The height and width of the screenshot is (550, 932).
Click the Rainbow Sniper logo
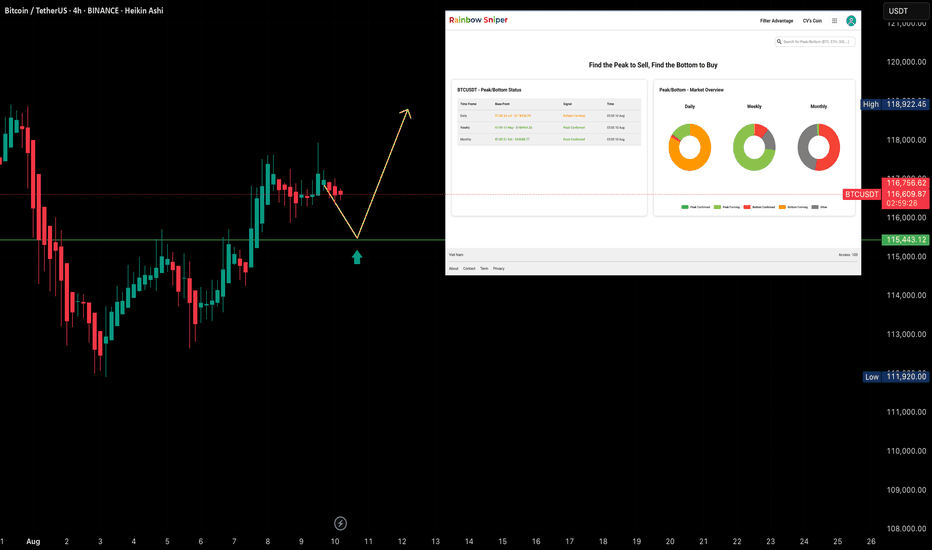point(478,20)
